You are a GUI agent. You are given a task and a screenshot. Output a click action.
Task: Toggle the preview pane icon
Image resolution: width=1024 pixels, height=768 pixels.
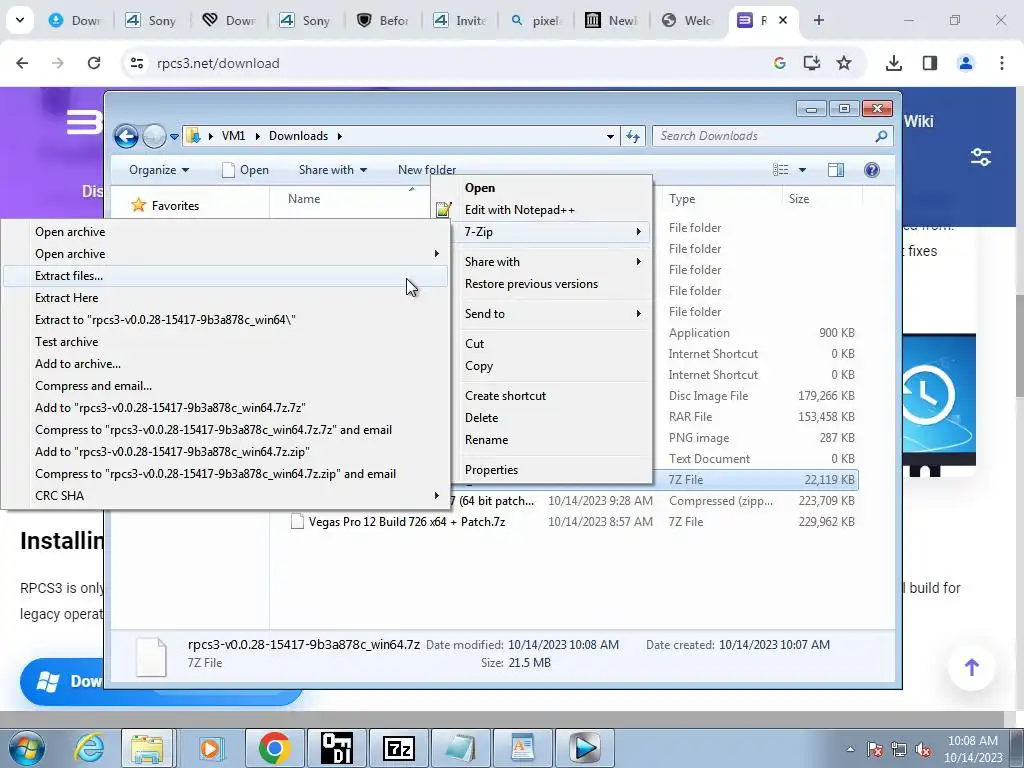(836, 170)
